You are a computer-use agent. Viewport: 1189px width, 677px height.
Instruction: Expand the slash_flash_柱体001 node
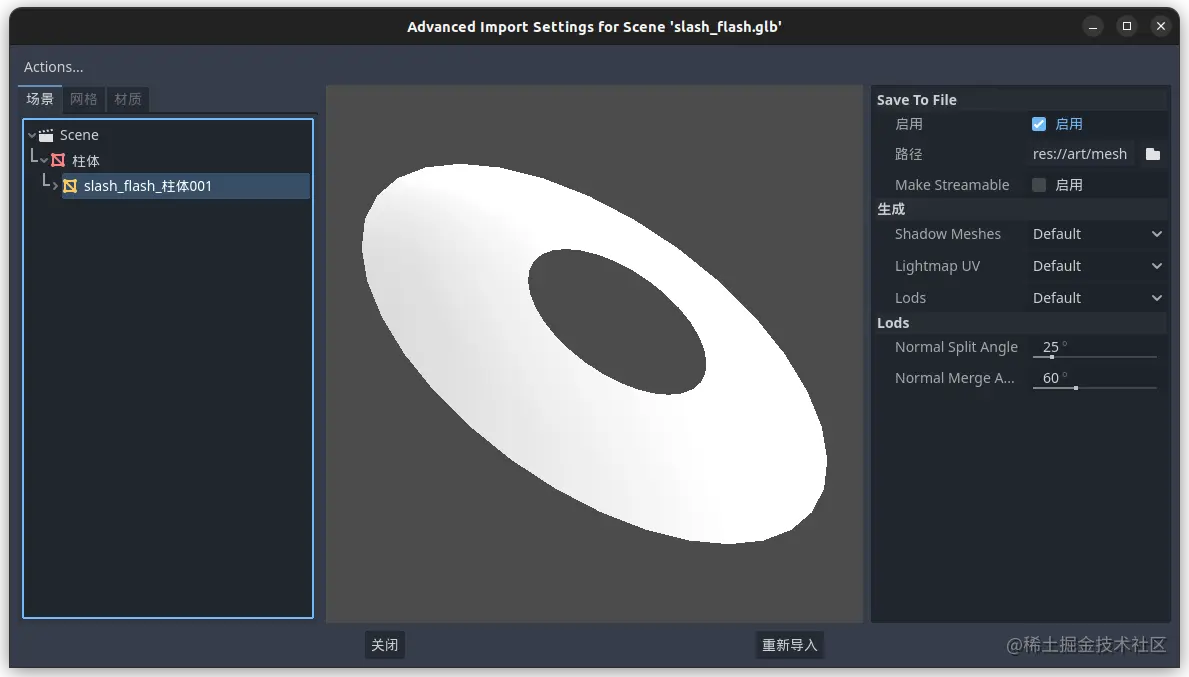click(x=55, y=186)
